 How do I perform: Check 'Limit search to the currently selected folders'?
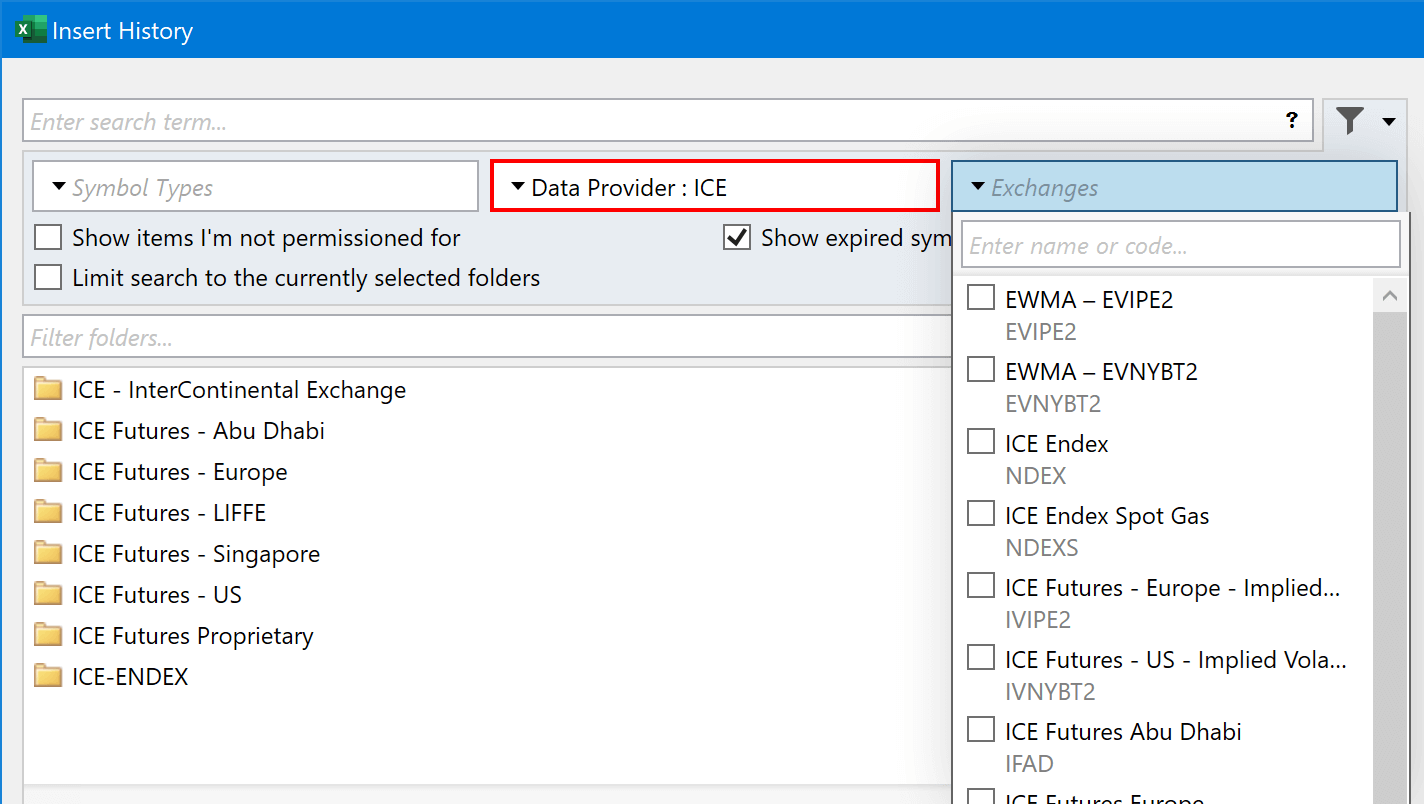[48, 278]
